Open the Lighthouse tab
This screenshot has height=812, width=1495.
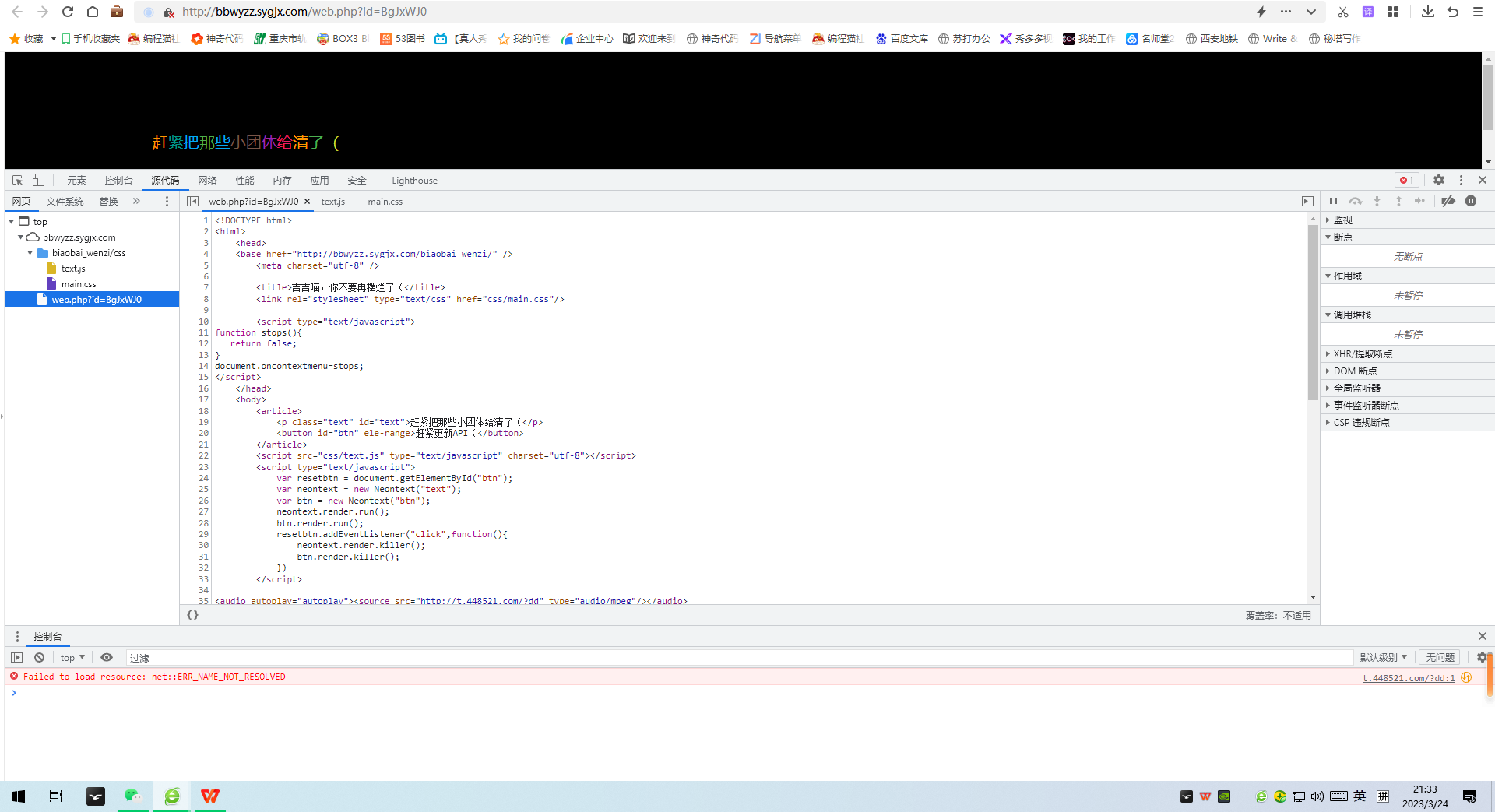[414, 181]
